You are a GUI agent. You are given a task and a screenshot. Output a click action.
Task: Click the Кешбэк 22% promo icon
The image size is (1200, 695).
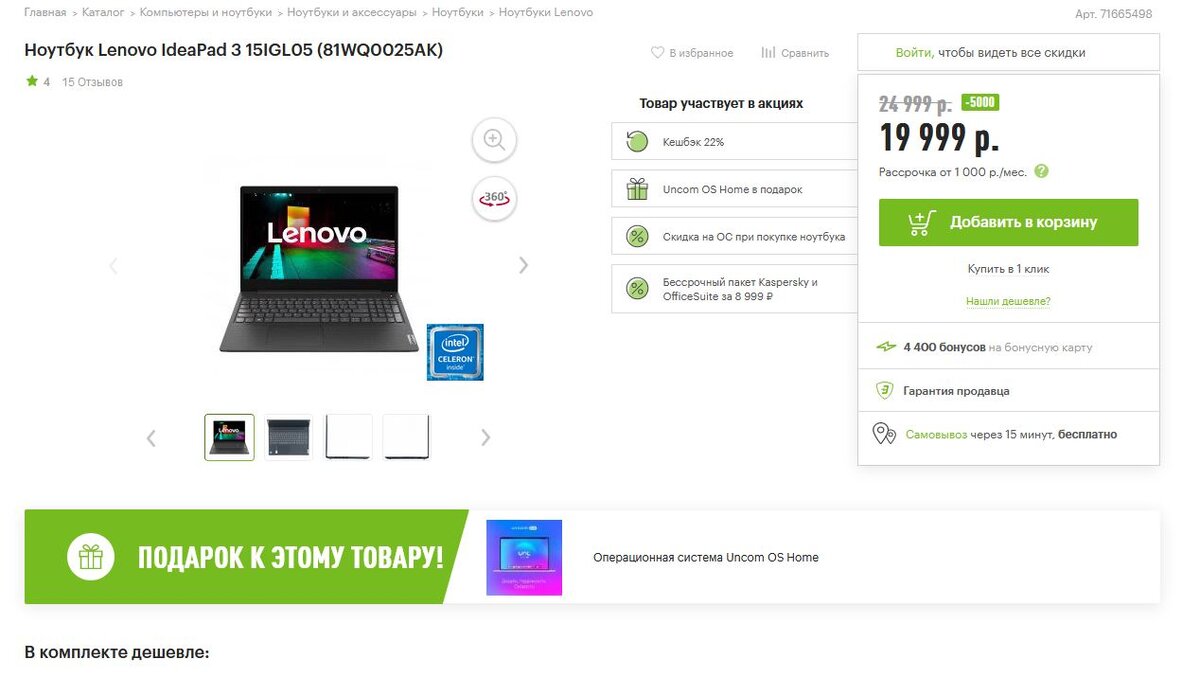click(x=637, y=142)
